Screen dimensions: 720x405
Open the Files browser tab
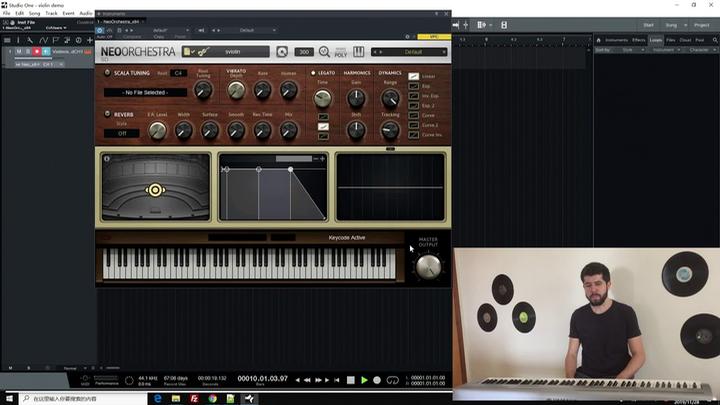click(671, 40)
